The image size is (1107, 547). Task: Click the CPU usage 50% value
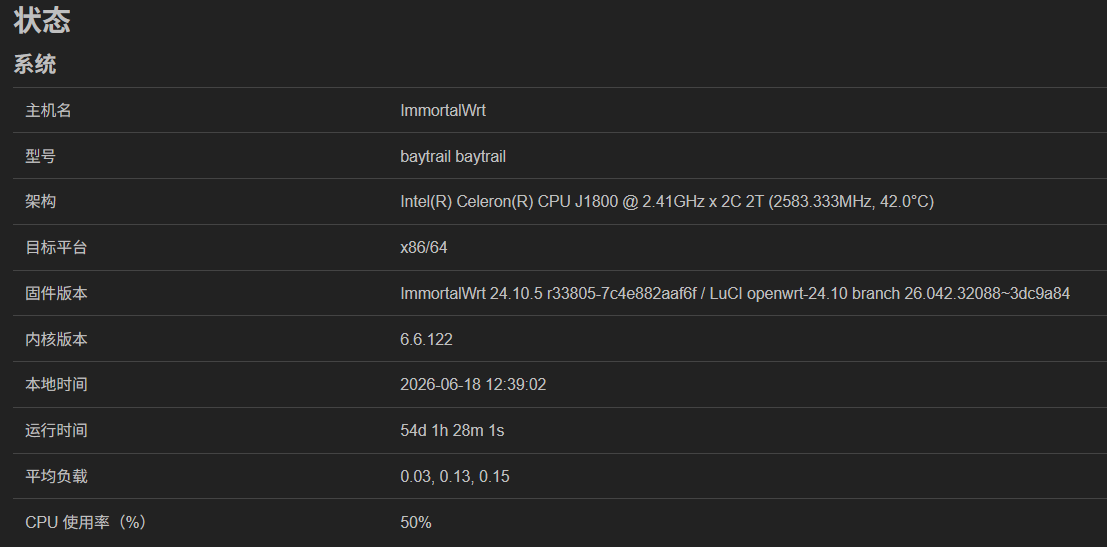[416, 522]
